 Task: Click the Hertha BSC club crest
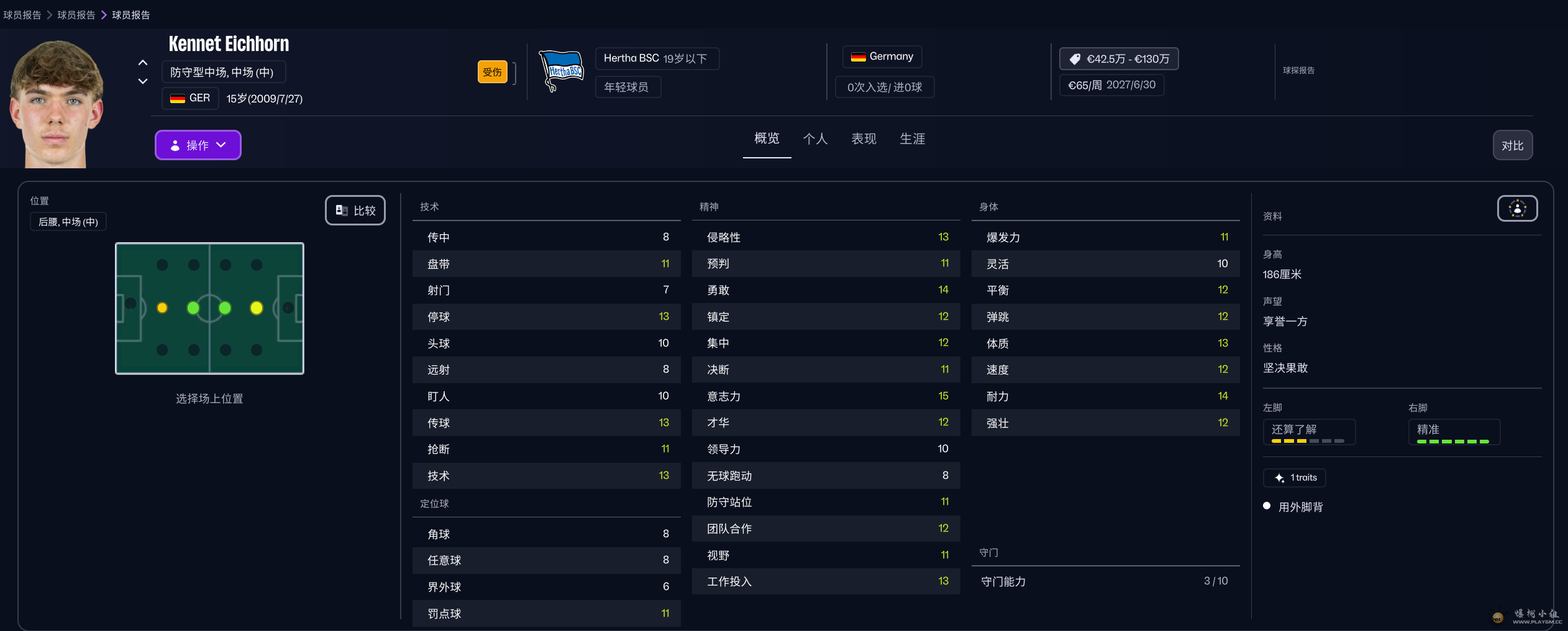pos(561,70)
